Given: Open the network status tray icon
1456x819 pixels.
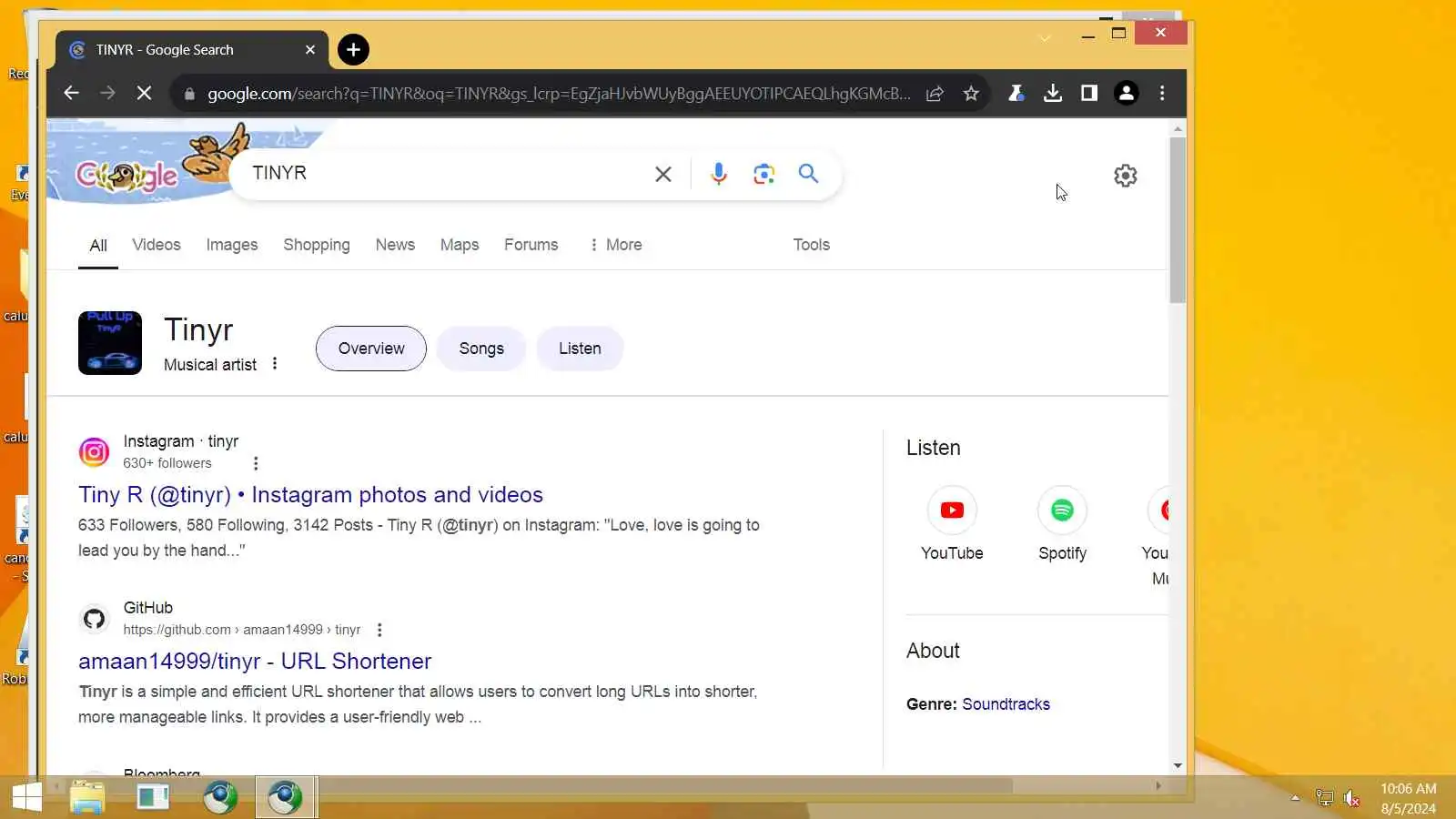Looking at the screenshot, I should [x=1324, y=799].
